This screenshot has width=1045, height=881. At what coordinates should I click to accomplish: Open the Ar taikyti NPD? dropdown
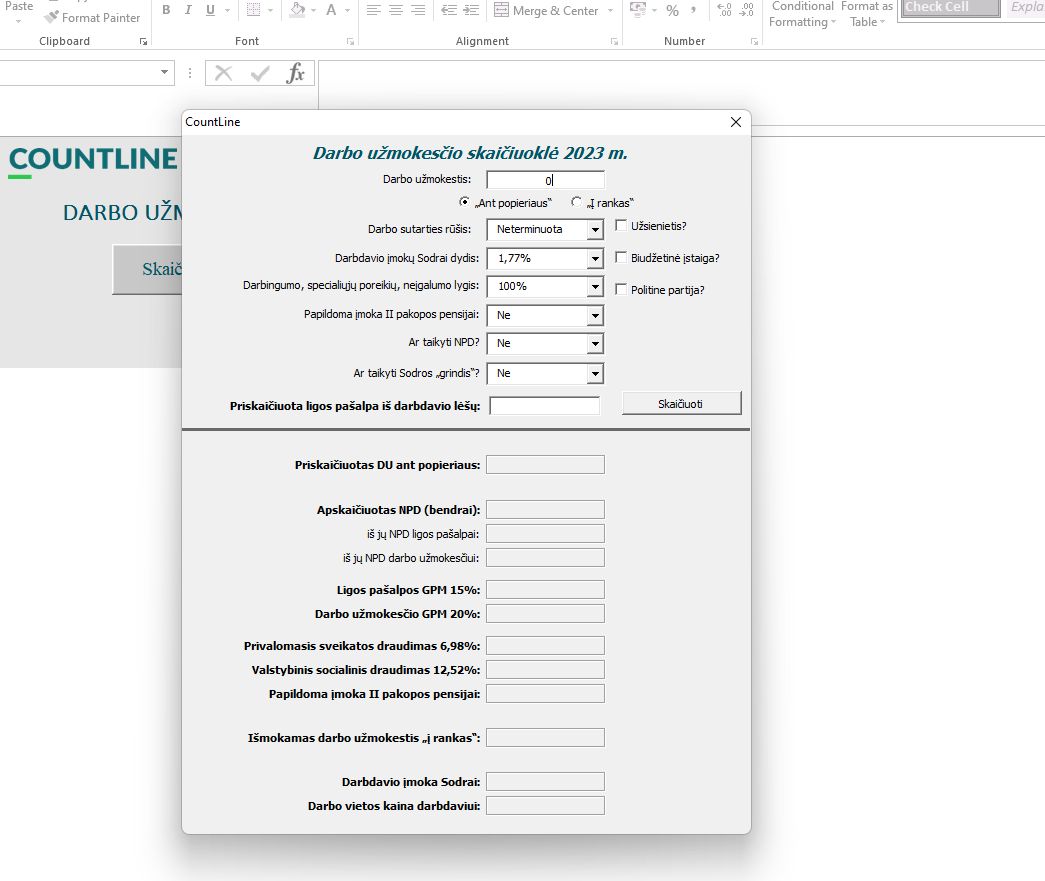point(595,343)
